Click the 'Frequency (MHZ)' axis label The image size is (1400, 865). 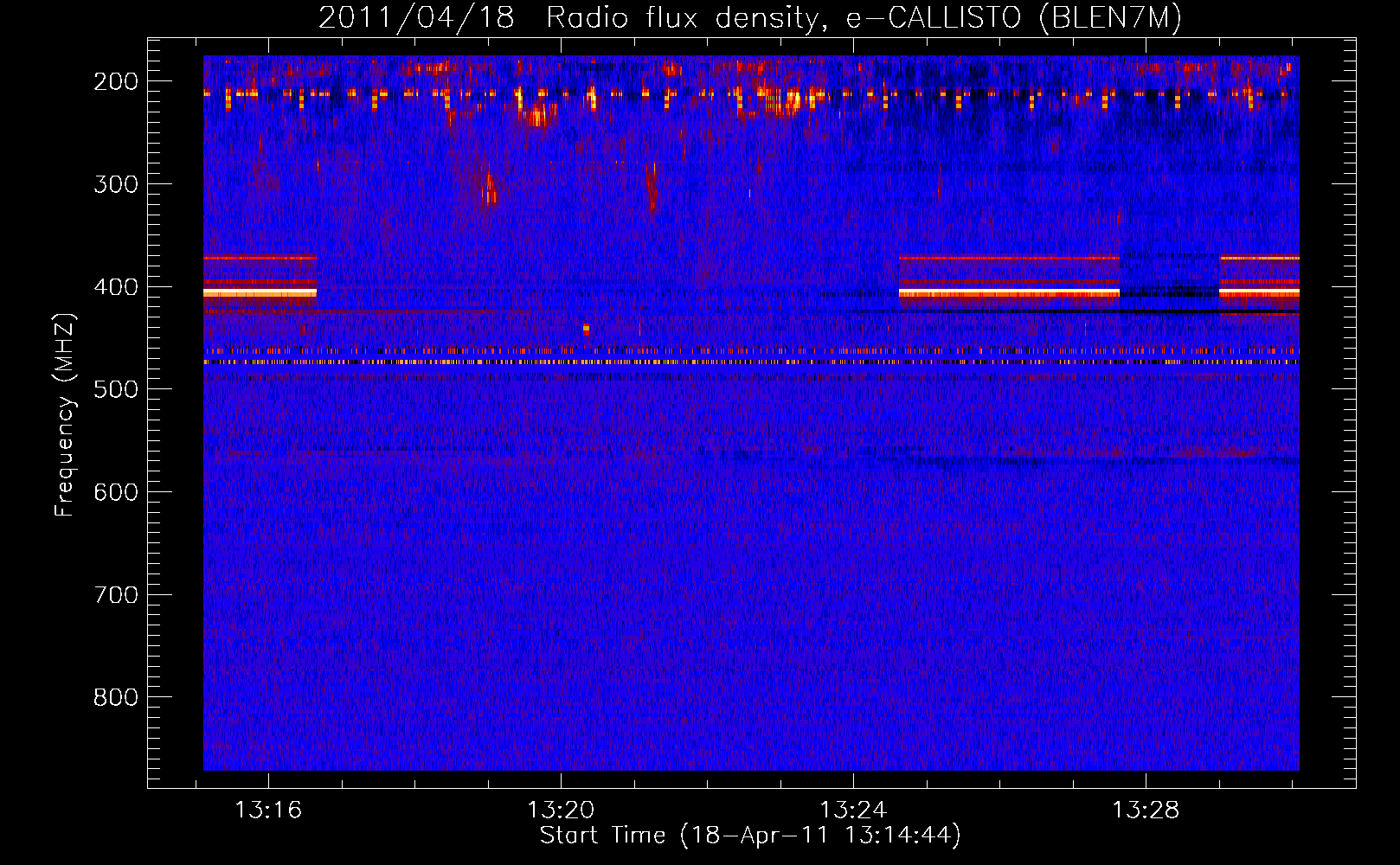(x=65, y=415)
